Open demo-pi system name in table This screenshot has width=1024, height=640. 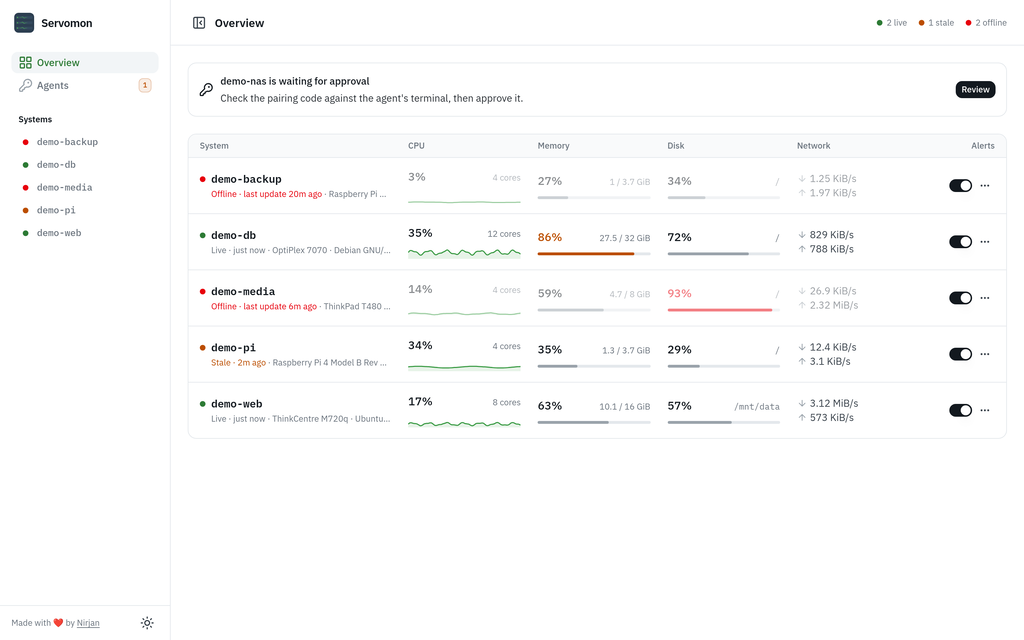pyautogui.click(x=233, y=347)
